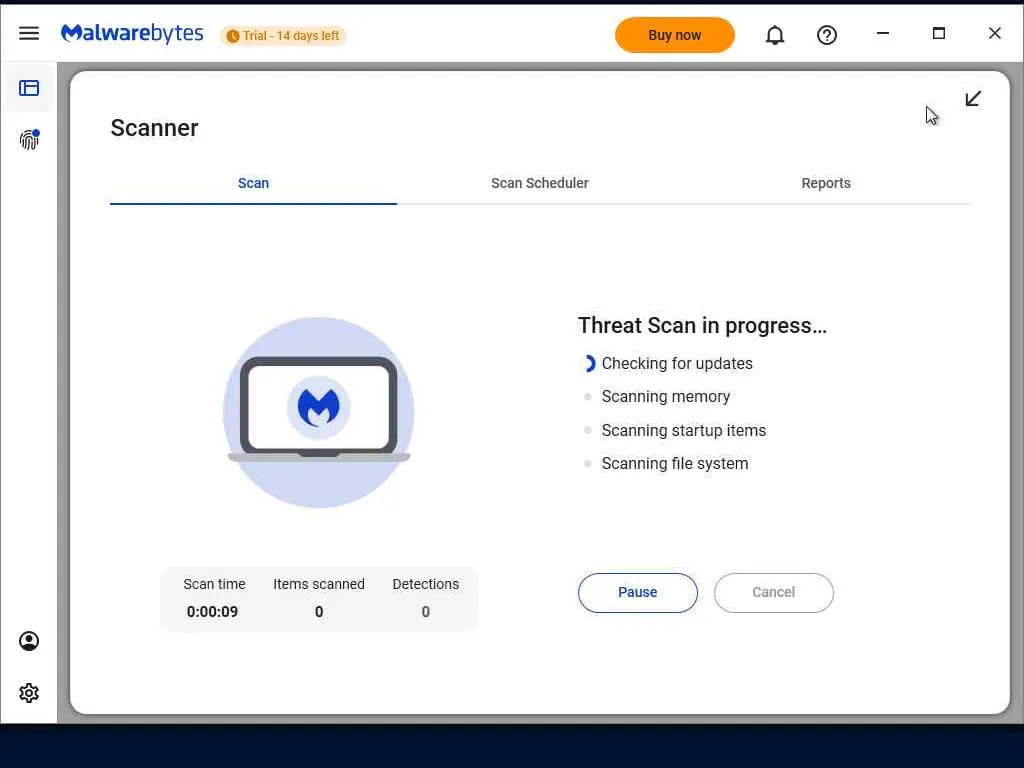Select the dashboard sidebar icon
1024x768 pixels.
pyautogui.click(x=29, y=88)
